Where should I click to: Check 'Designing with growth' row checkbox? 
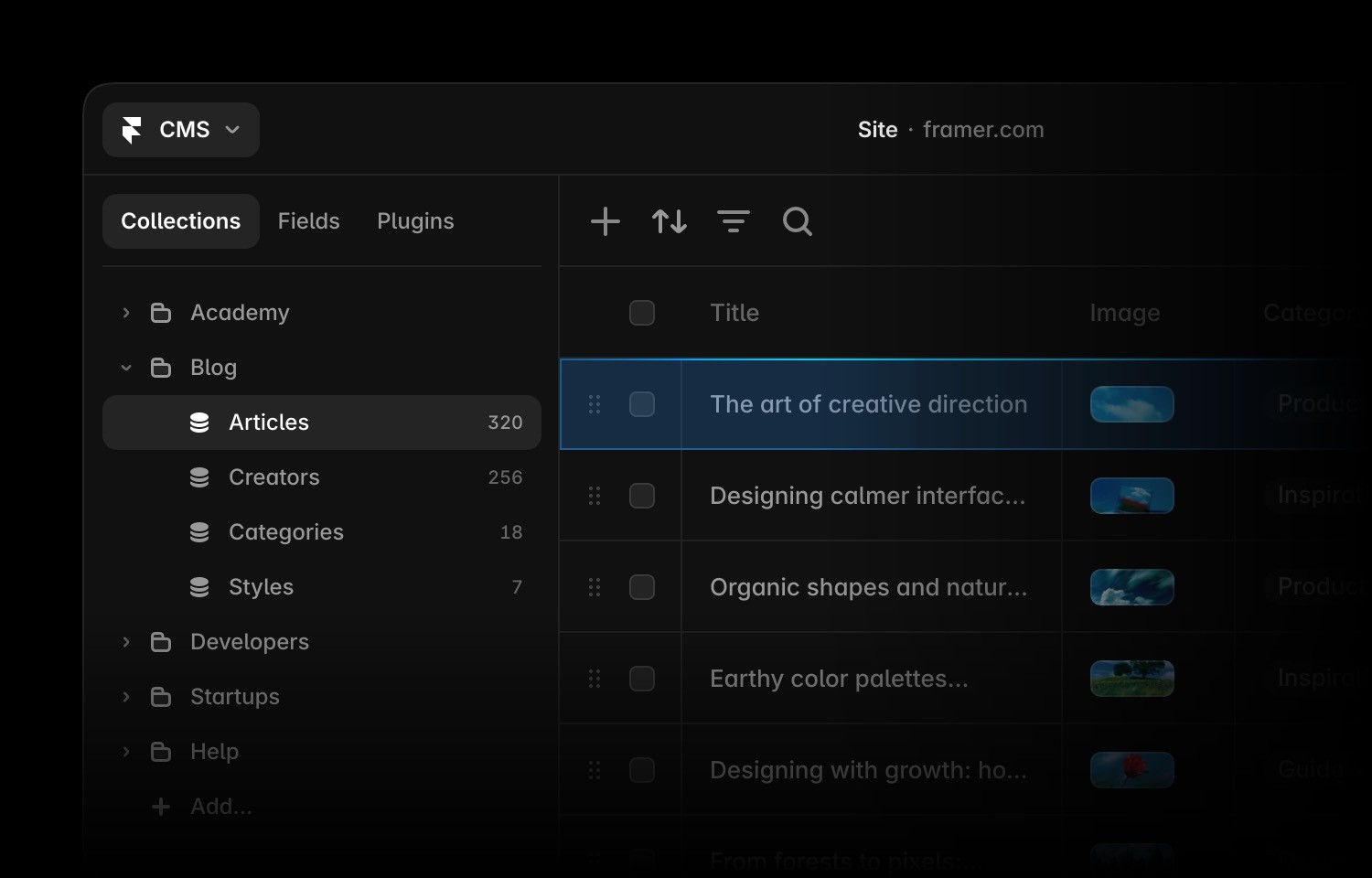642,770
